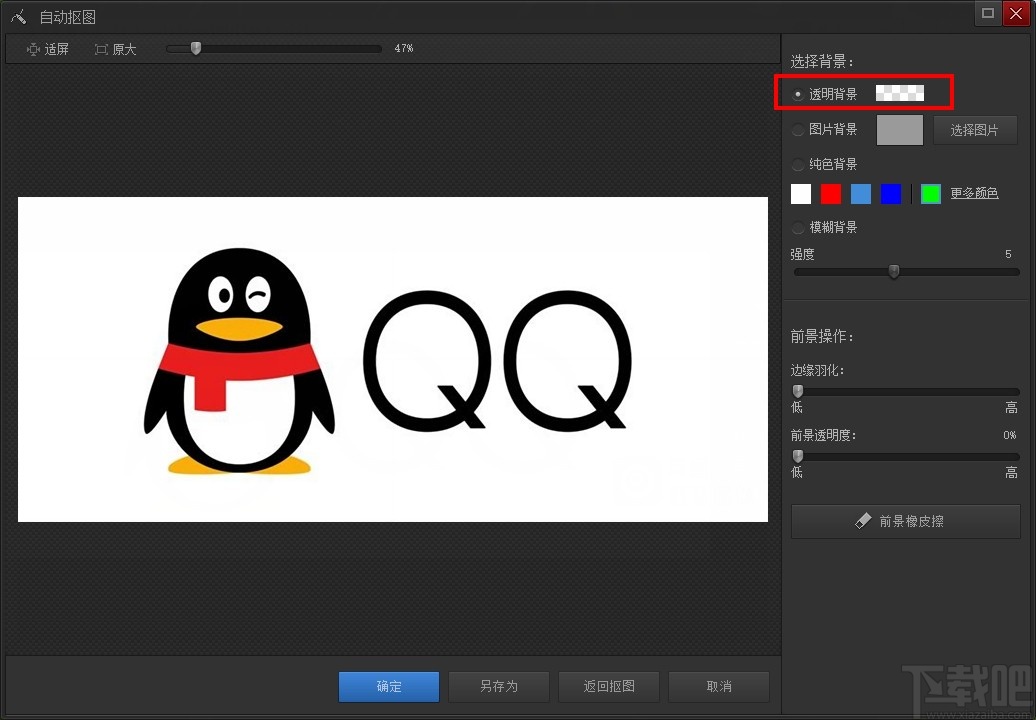Image resolution: width=1036 pixels, height=720 pixels.
Task: Pick the green color swatch
Action: click(930, 194)
